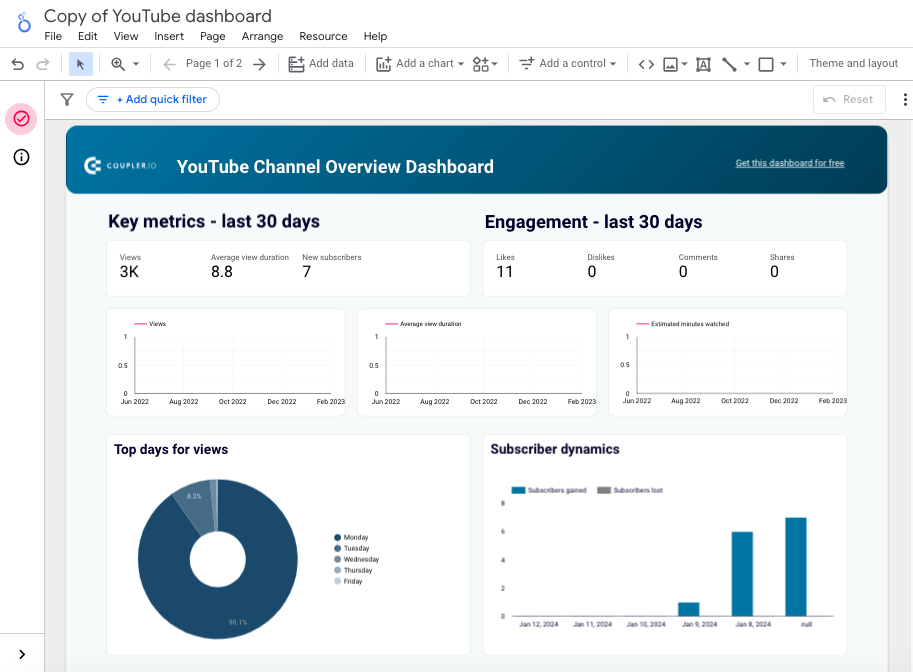The image size is (913, 672).
Task: Click the Add data icon
Action: point(295,63)
